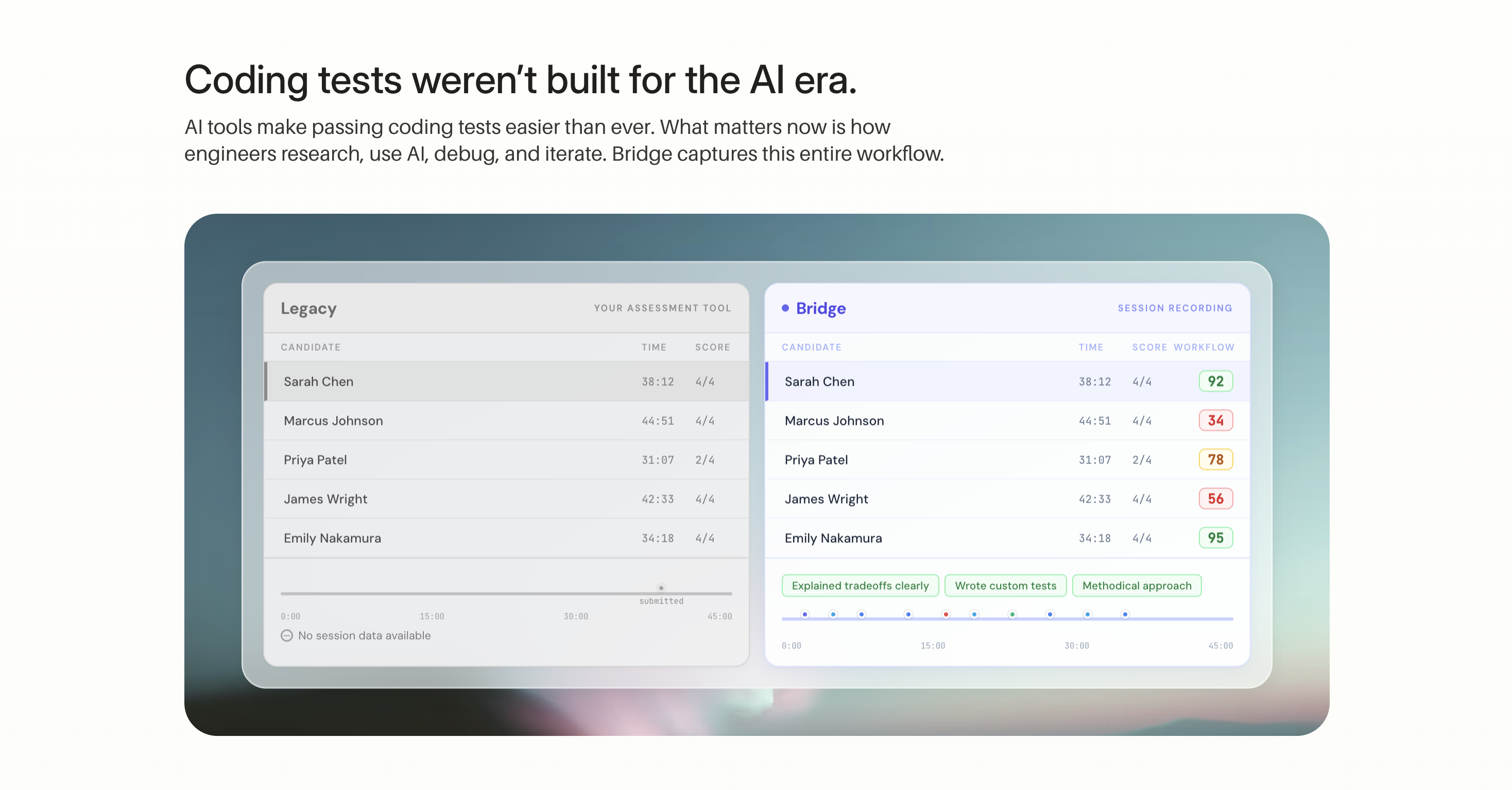The width and height of the screenshot is (1512, 790).
Task: Click the TIME column header in Bridge panel
Action: pyautogui.click(x=1091, y=348)
